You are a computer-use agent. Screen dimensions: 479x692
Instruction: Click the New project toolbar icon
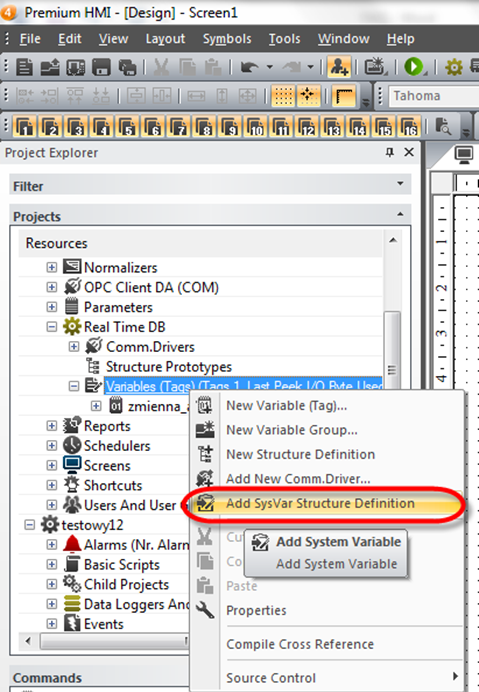click(x=25, y=67)
